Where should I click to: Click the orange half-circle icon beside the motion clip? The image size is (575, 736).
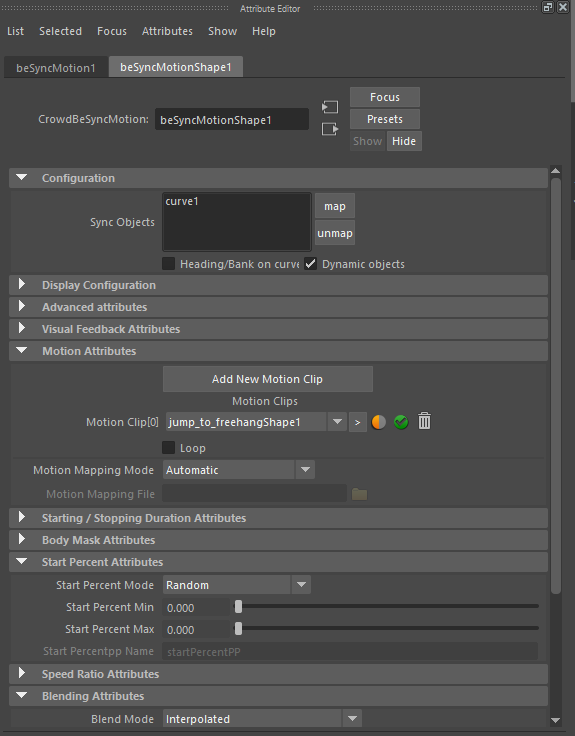pyautogui.click(x=378, y=422)
